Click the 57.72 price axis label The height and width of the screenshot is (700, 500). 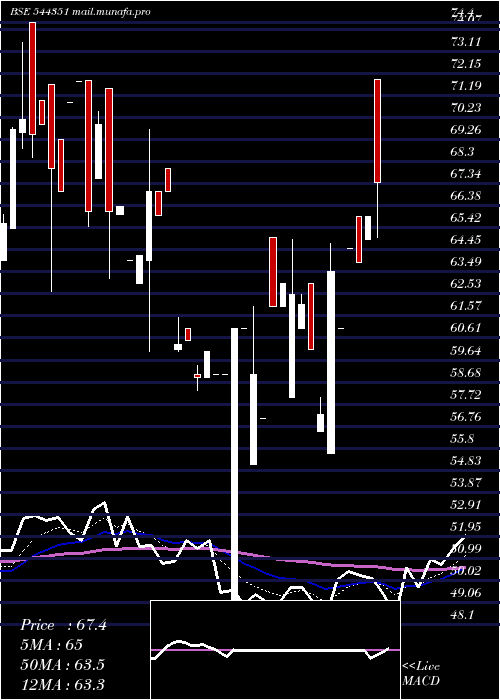click(466, 395)
